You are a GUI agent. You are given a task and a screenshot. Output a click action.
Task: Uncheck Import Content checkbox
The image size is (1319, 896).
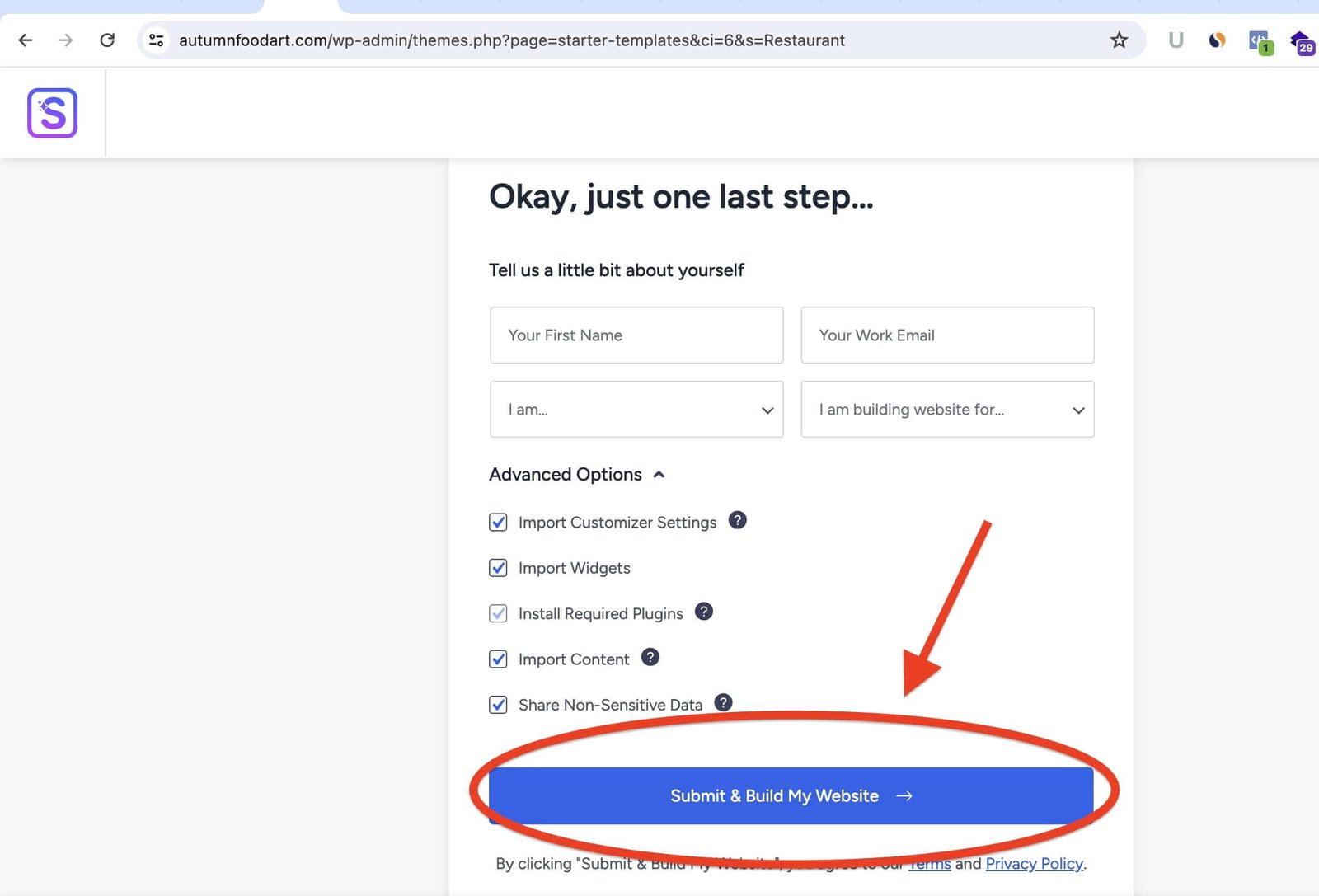point(498,659)
